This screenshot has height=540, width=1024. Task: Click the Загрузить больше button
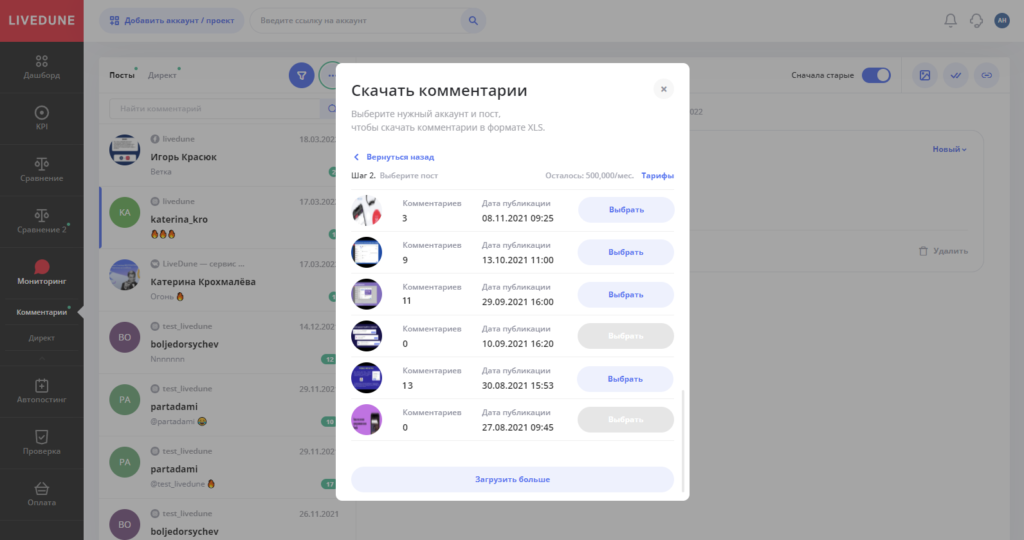point(512,479)
